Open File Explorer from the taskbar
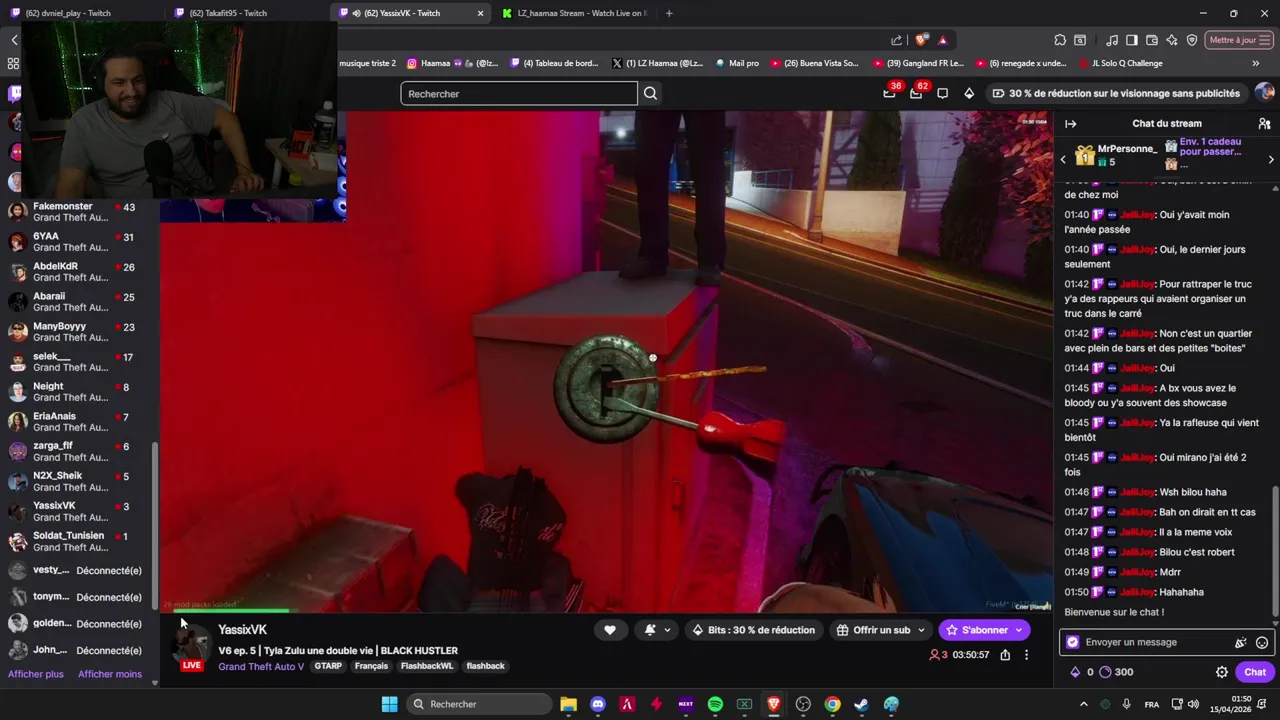 [x=568, y=704]
